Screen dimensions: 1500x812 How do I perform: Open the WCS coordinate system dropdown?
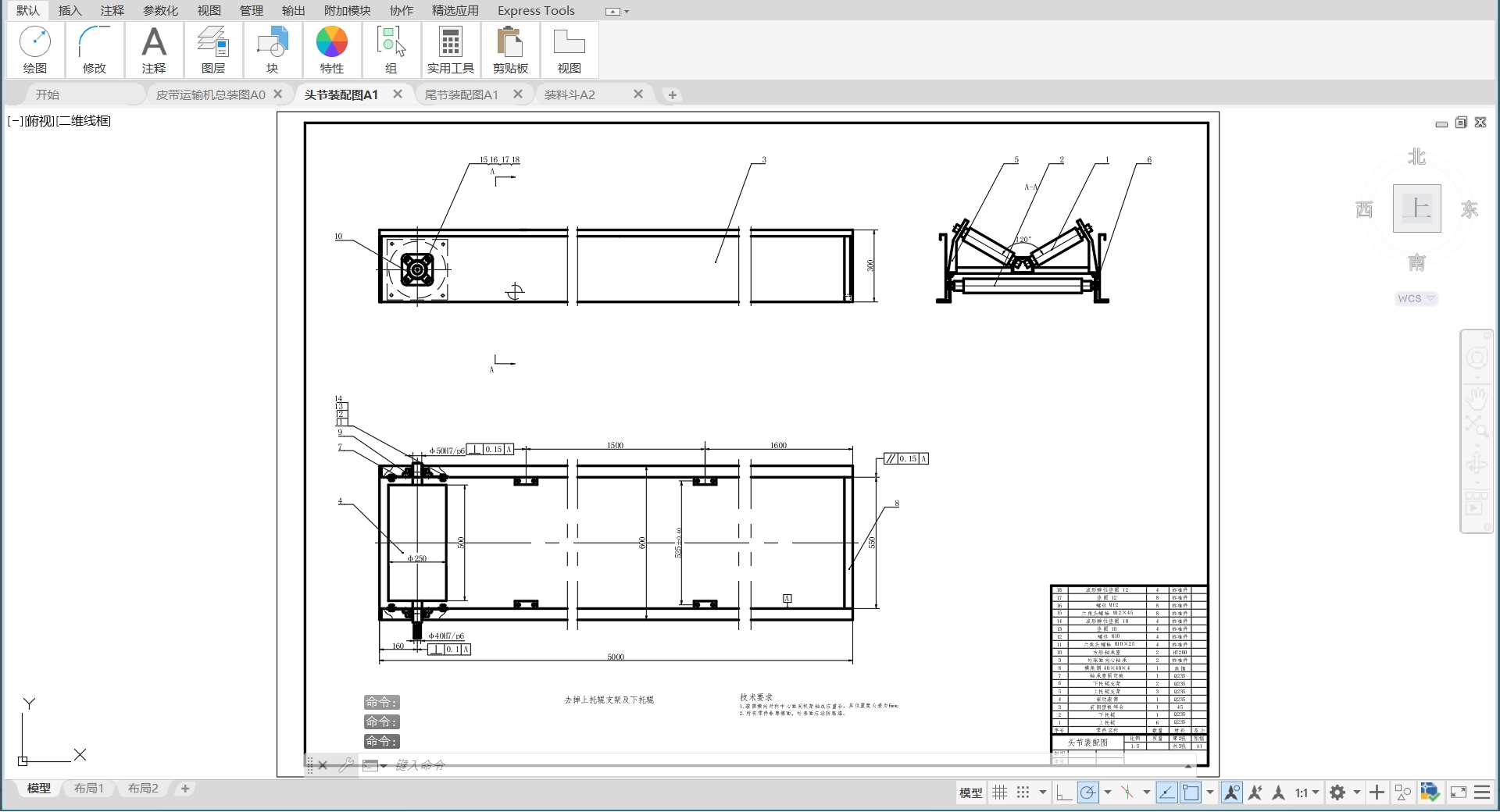click(1416, 298)
